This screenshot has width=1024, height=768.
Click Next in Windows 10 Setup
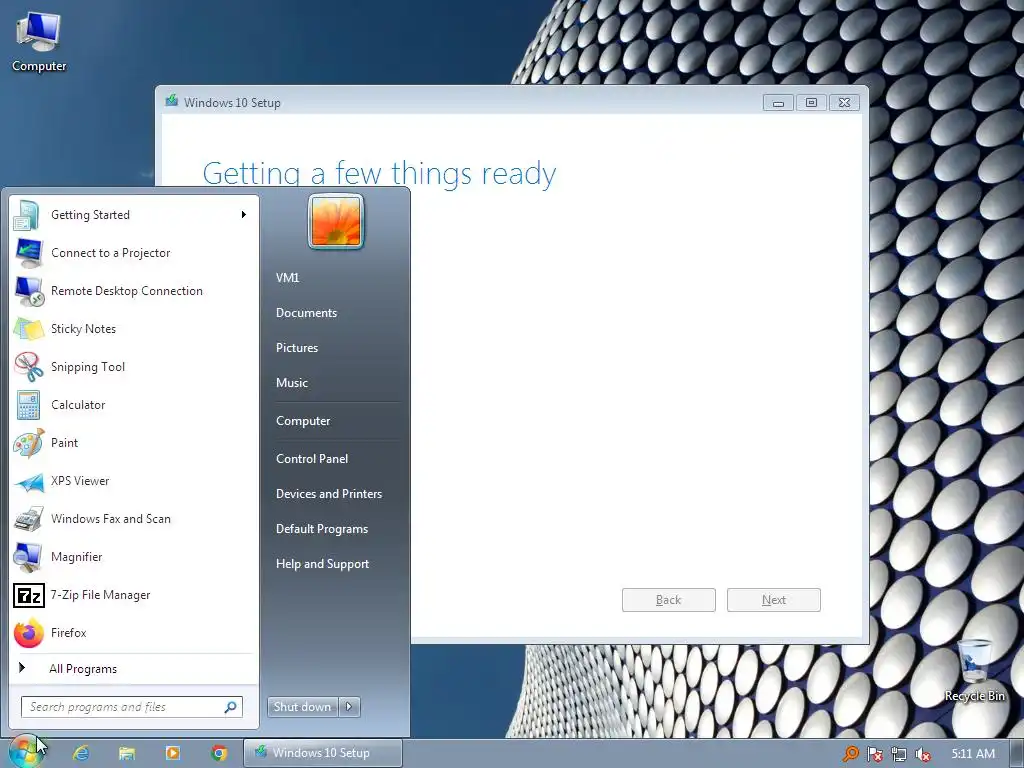coord(774,600)
